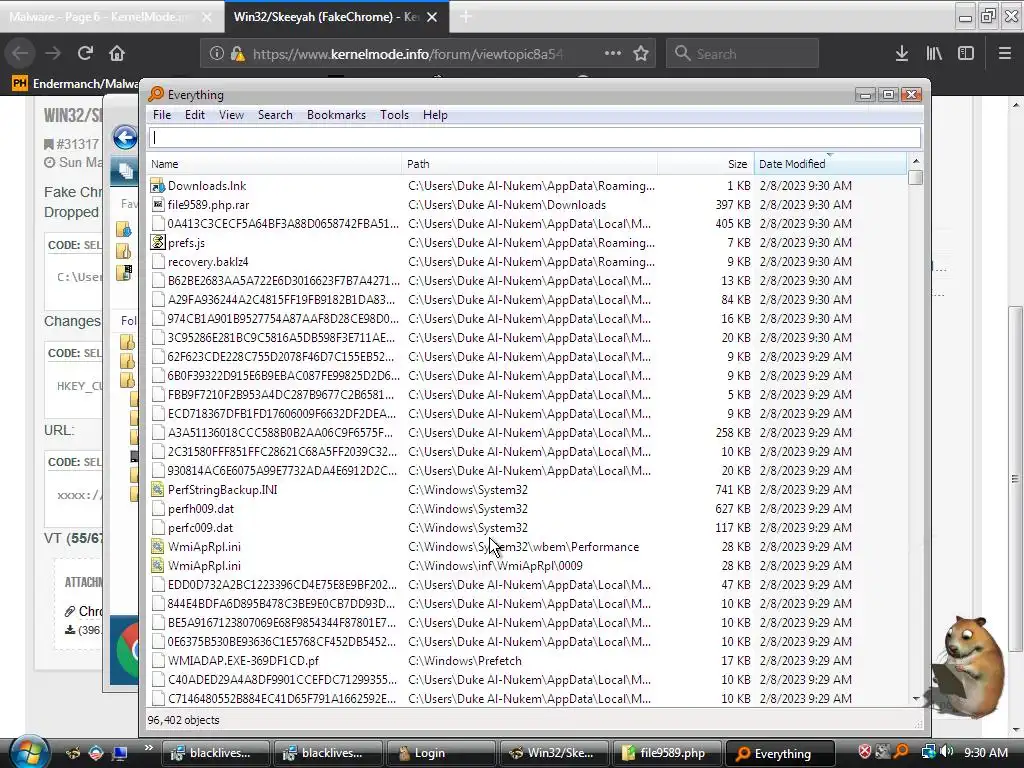
Task: Click the volume speaker tray icon
Action: click(947, 752)
